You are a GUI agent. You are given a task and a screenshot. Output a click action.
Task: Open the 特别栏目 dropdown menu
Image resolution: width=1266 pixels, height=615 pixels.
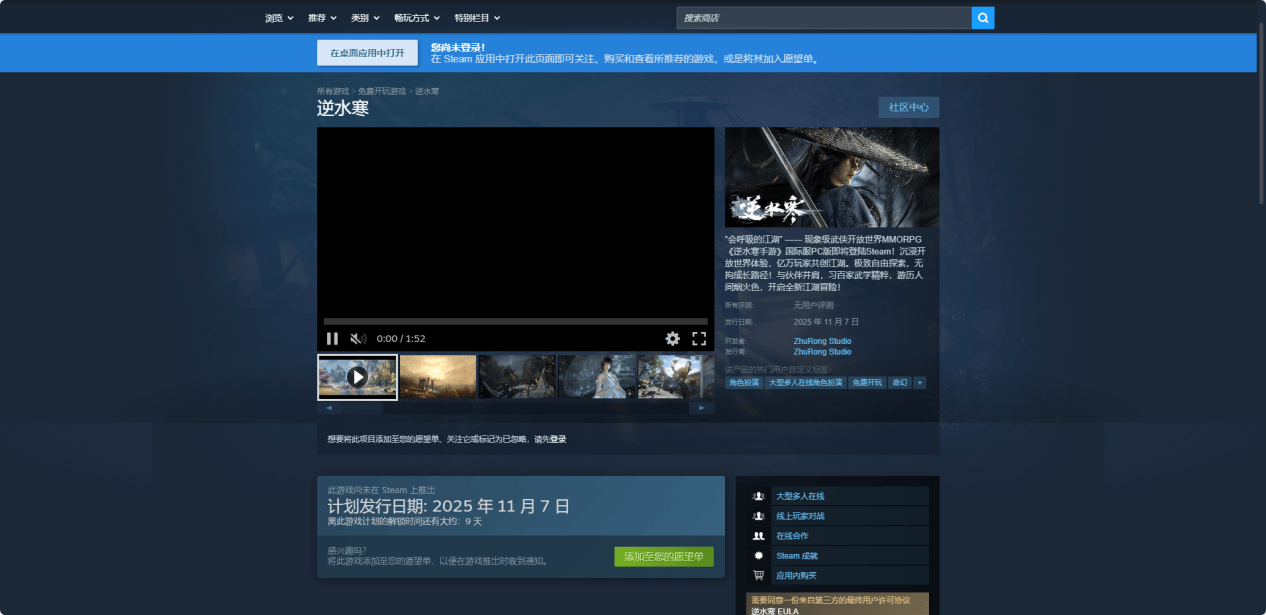pyautogui.click(x=477, y=18)
